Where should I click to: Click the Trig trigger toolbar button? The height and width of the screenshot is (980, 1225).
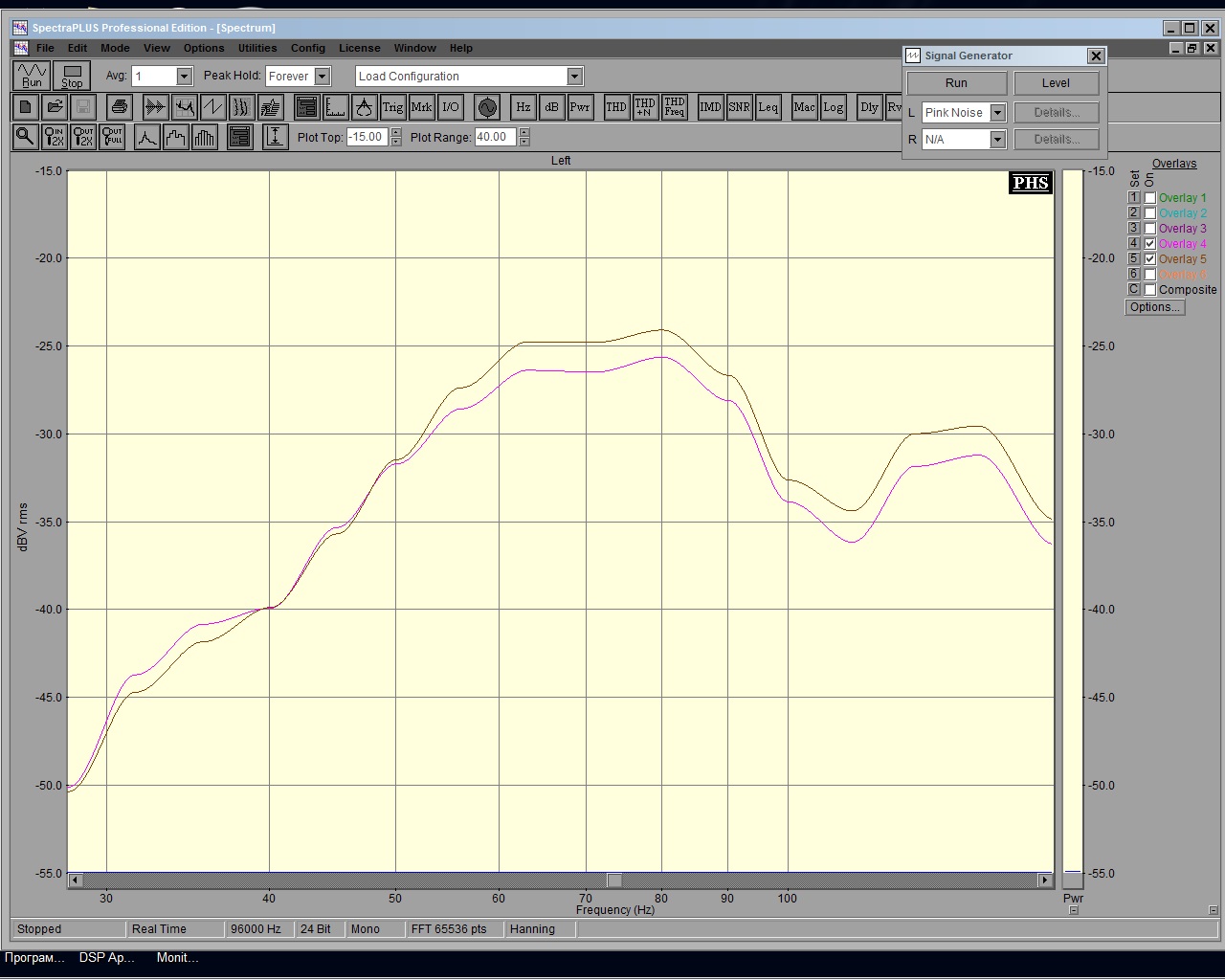tap(392, 107)
